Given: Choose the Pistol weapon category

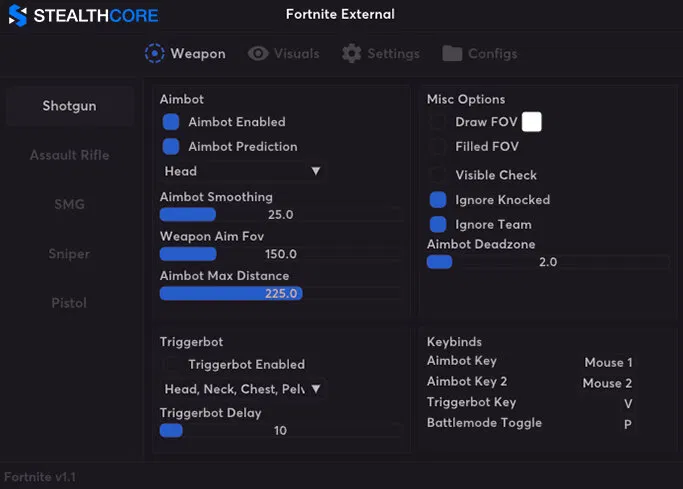Looking at the screenshot, I should (x=69, y=303).
